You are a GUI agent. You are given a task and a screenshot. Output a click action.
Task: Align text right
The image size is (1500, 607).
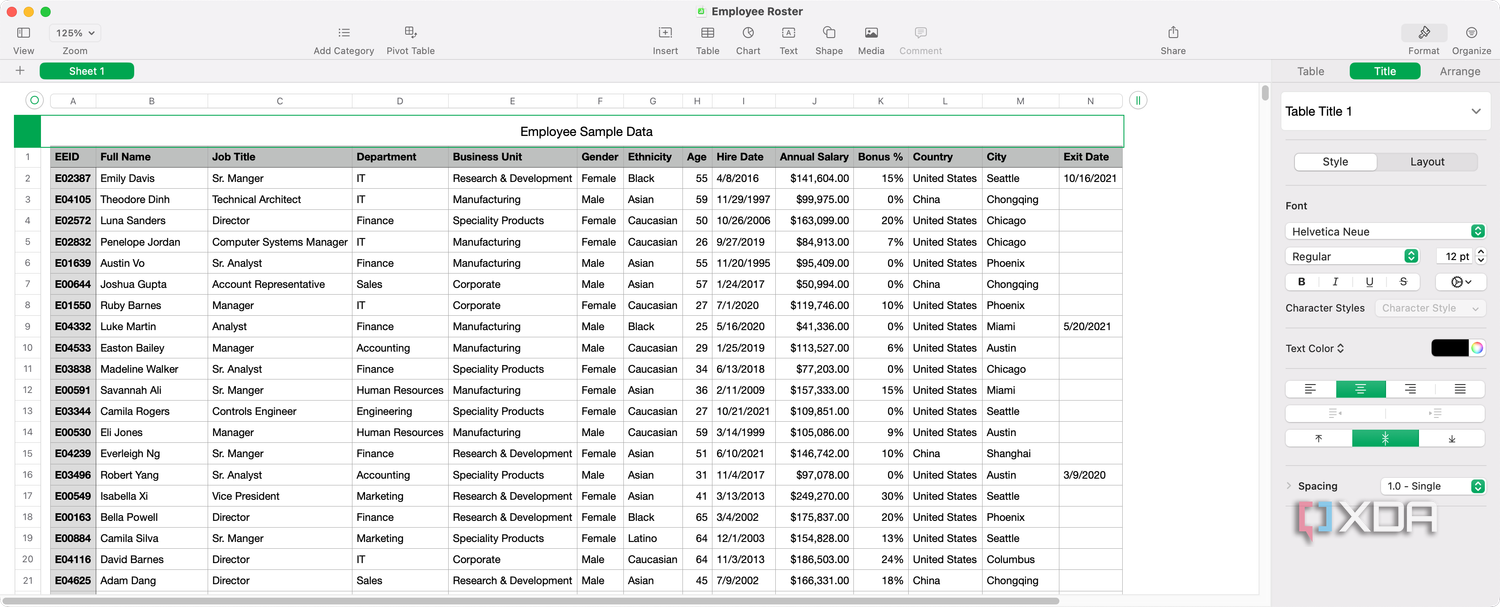pyautogui.click(x=1410, y=389)
